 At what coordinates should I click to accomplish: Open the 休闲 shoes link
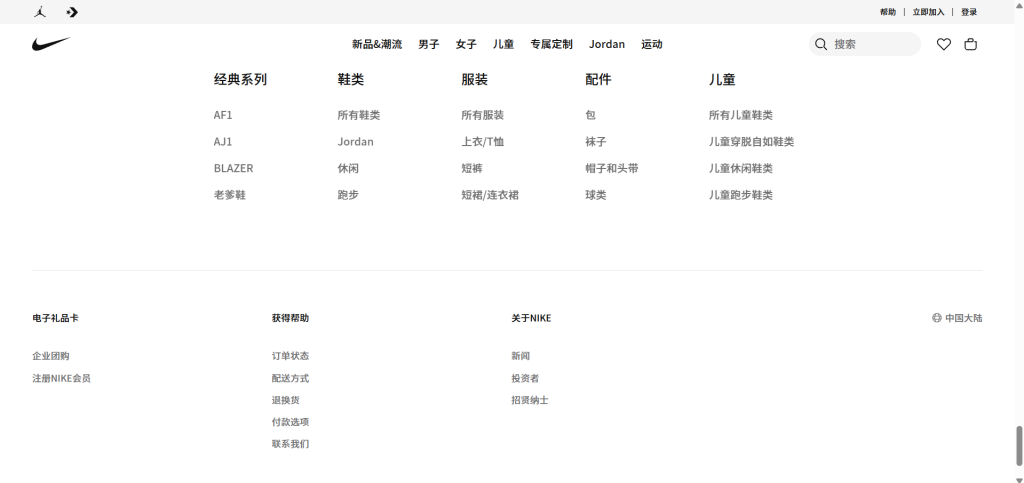(348, 168)
